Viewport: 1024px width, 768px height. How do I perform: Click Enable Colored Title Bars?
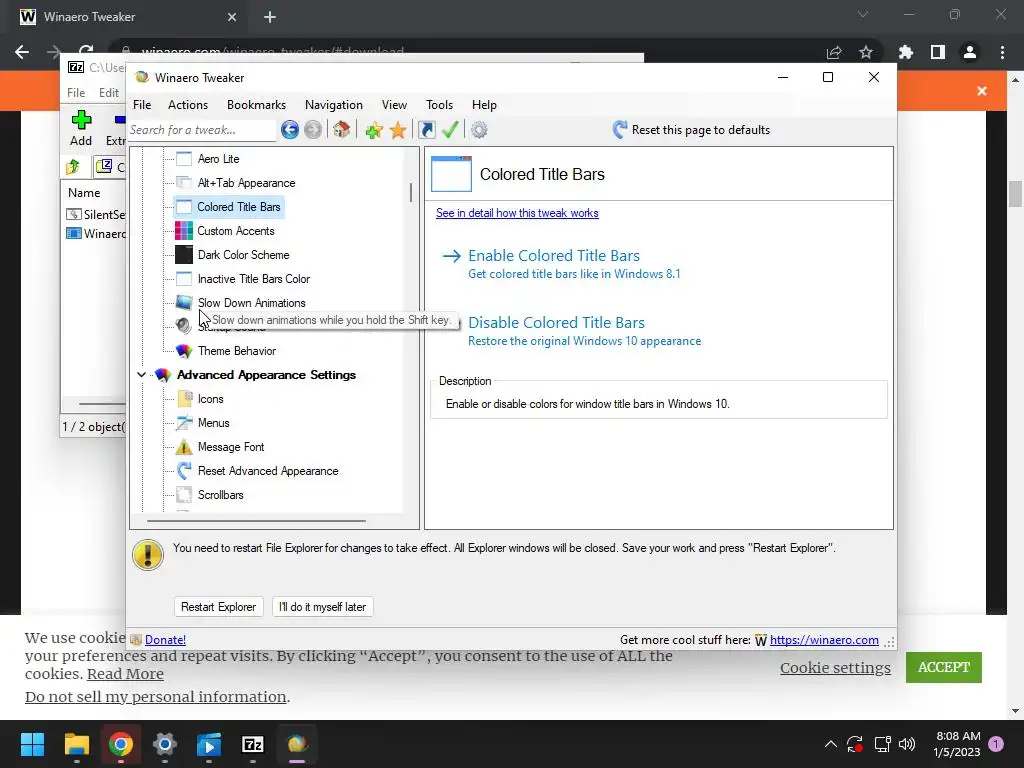pyautogui.click(x=554, y=256)
